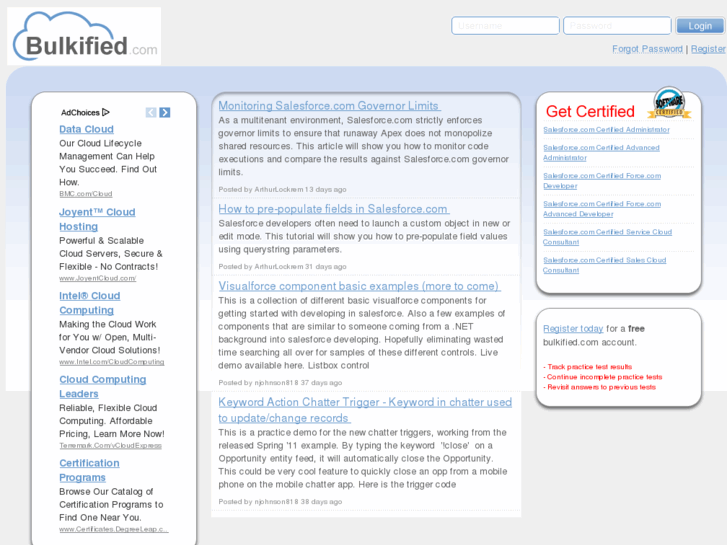Open Certified Force.com Developer link
Viewport: 727px width, 545px height.
[602, 181]
